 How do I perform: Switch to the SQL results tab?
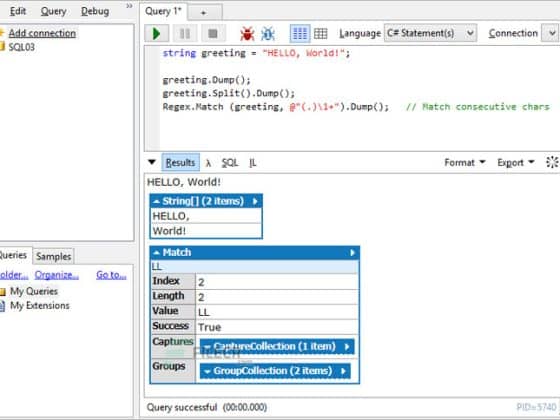(230, 163)
